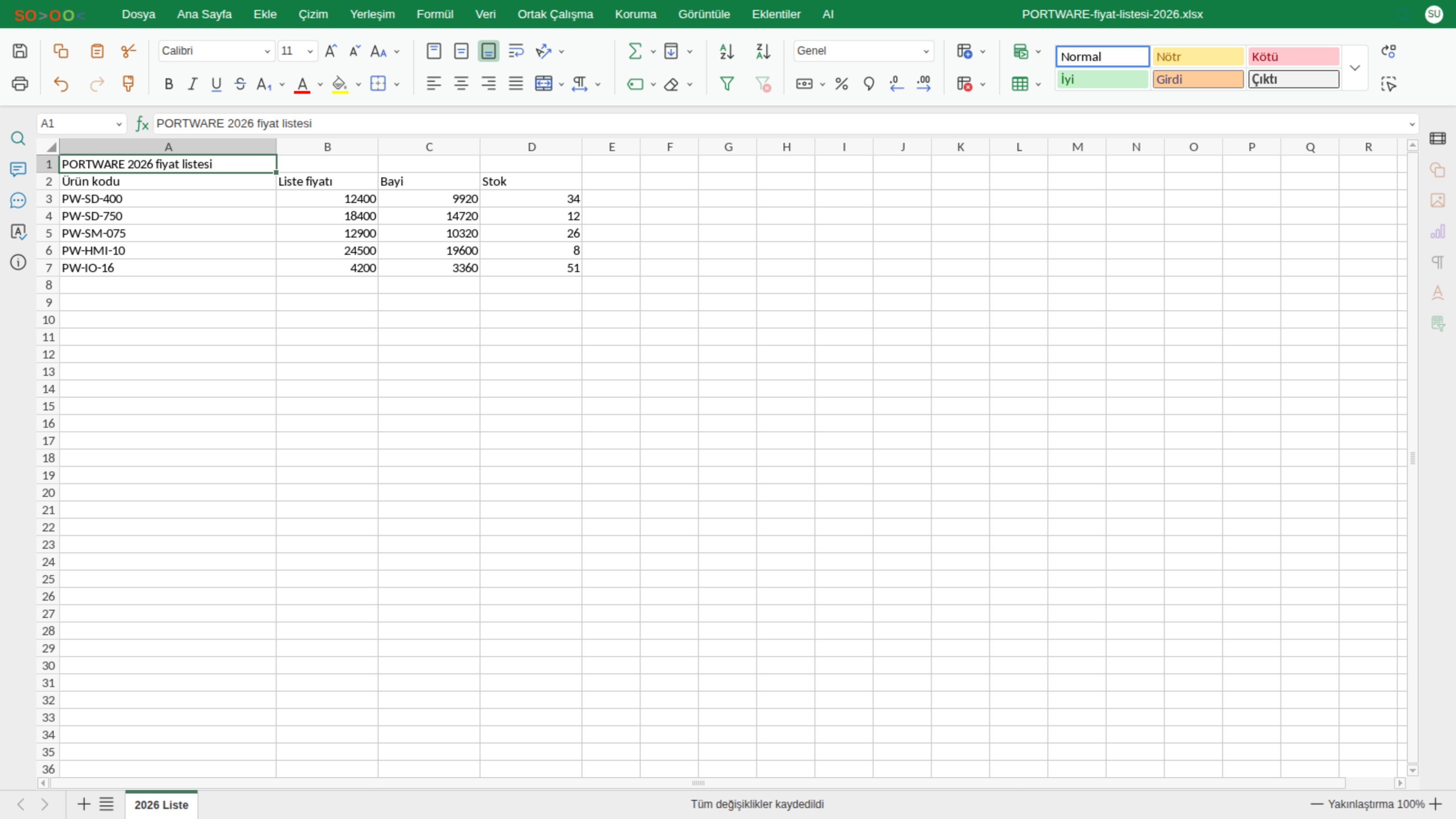Screen dimensions: 1456x819
Task: Add a new sheet with plus
Action: pyautogui.click(x=84, y=804)
